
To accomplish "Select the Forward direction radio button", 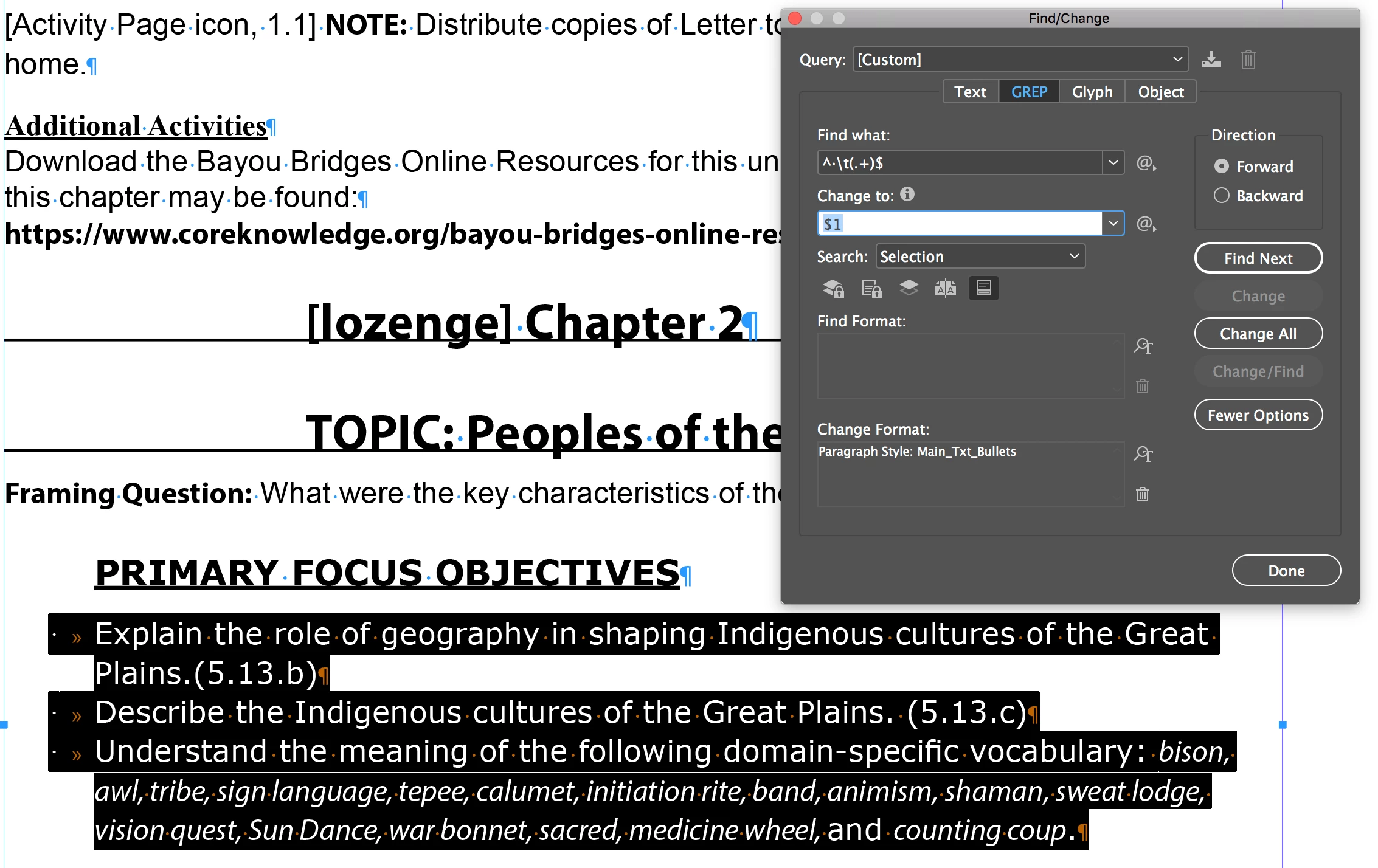I will pyautogui.click(x=1221, y=166).
